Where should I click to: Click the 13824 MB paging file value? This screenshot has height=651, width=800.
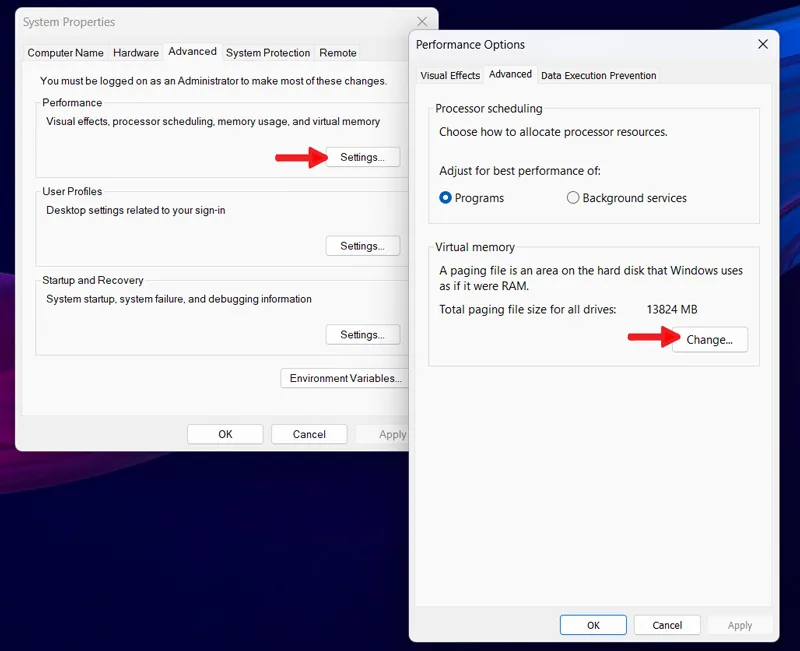coord(671,310)
